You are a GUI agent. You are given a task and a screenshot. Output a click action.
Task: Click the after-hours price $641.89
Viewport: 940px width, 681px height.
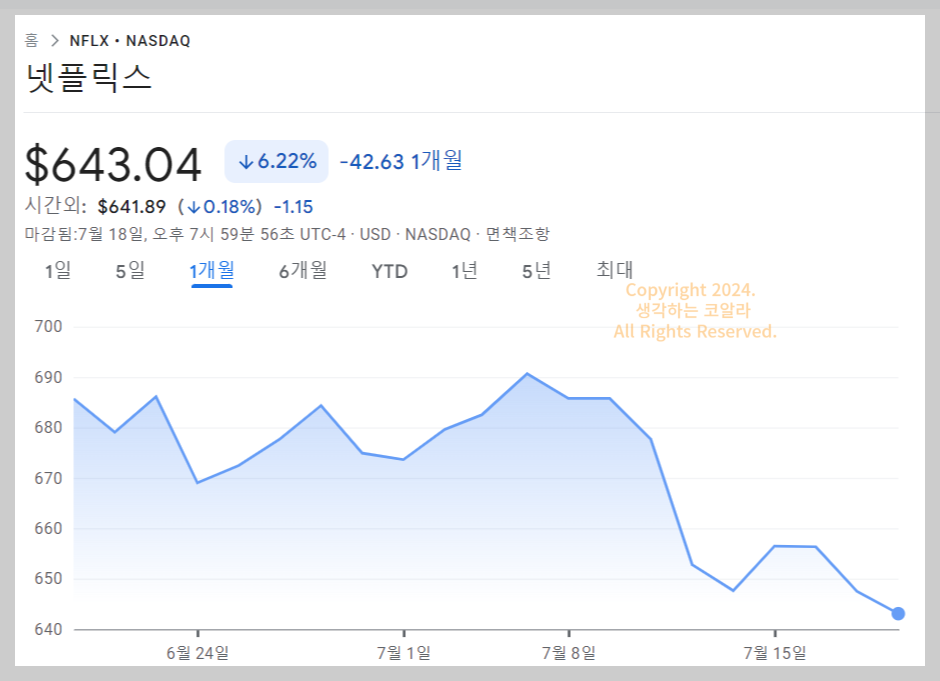pyautogui.click(x=131, y=207)
